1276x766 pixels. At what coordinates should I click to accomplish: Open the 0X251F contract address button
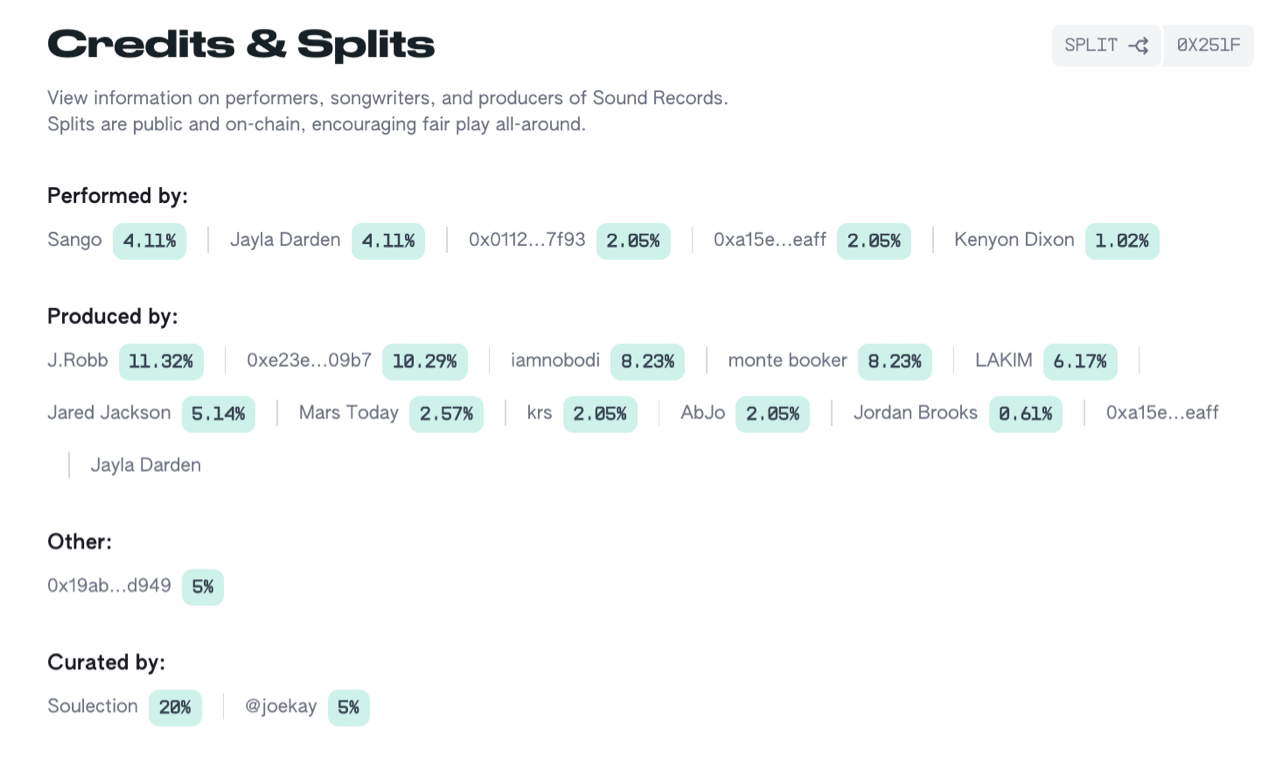point(1208,46)
